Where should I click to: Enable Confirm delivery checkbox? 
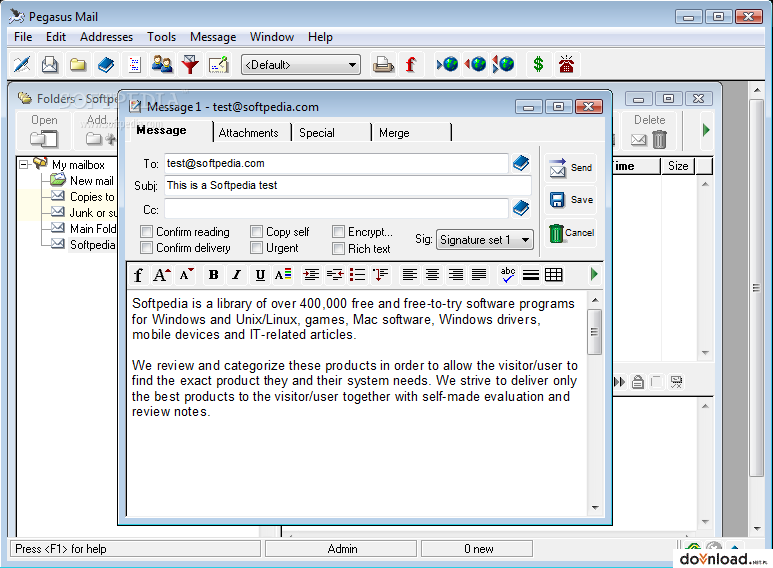pyautogui.click(x=146, y=248)
